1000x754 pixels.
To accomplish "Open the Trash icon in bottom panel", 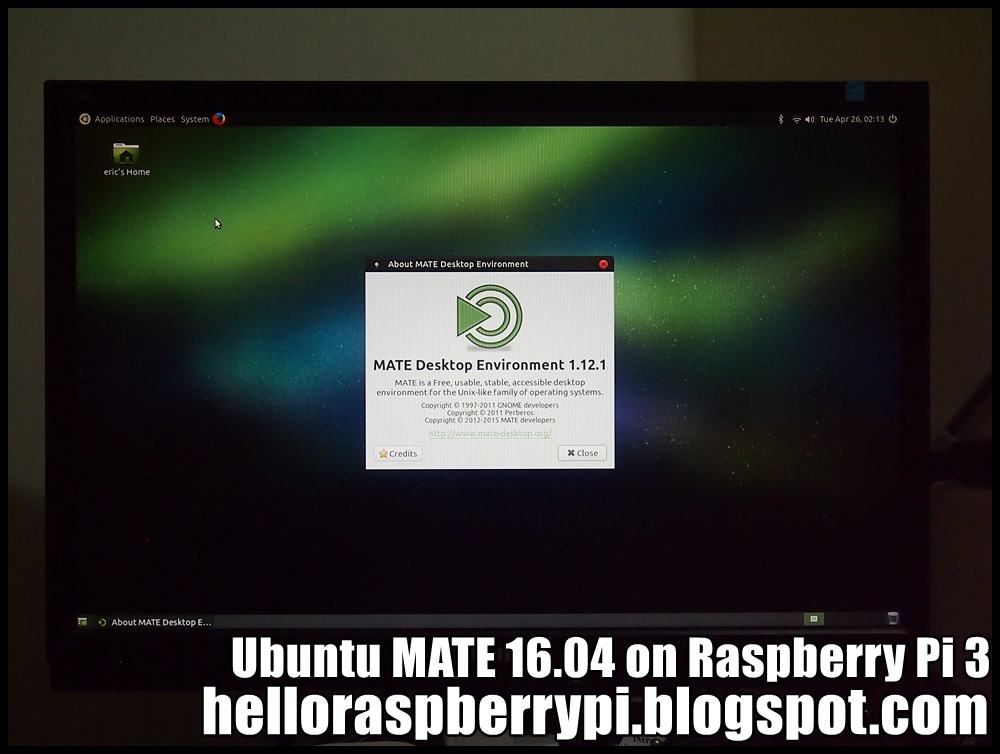I will pos(893,618).
